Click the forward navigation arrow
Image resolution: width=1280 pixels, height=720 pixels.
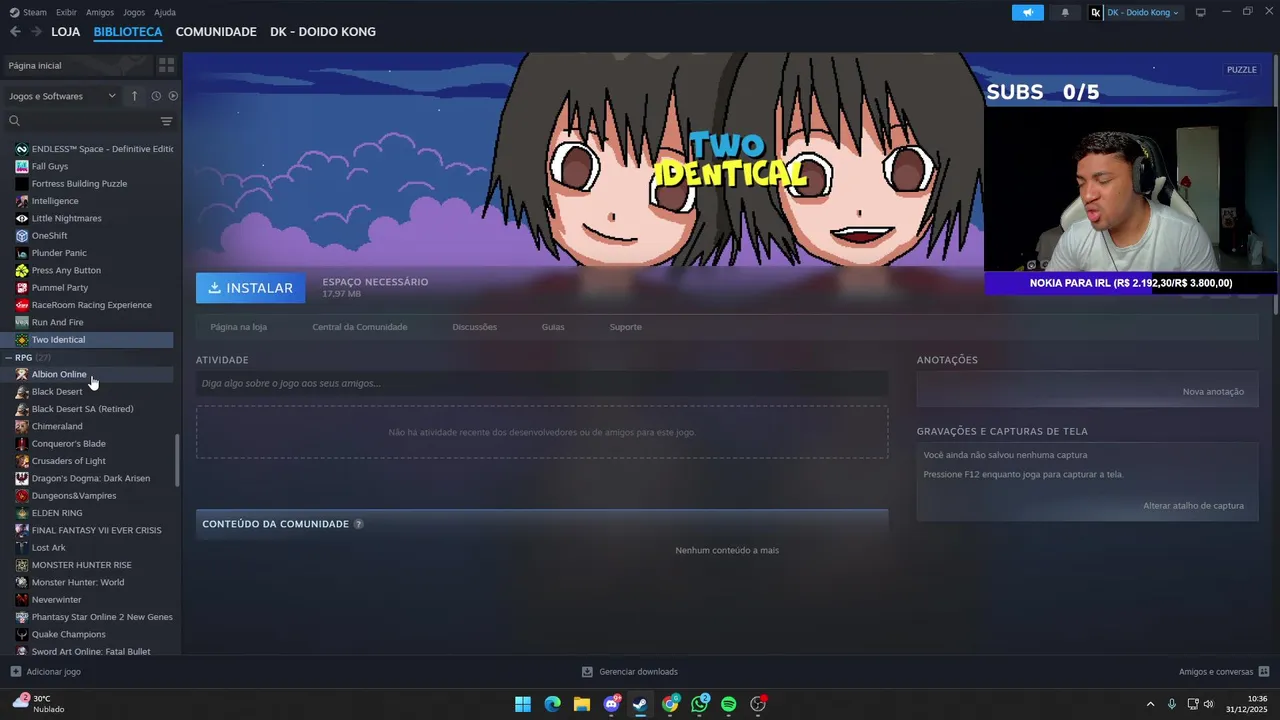click(x=36, y=32)
